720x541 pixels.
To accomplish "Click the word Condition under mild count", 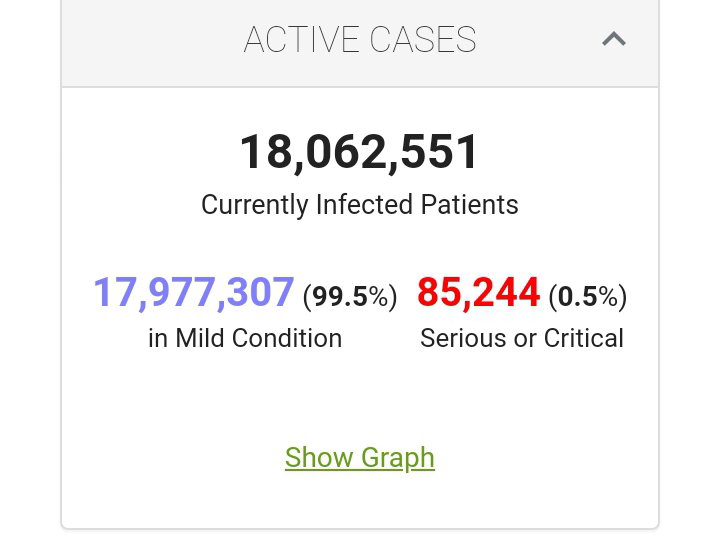I will point(287,338).
